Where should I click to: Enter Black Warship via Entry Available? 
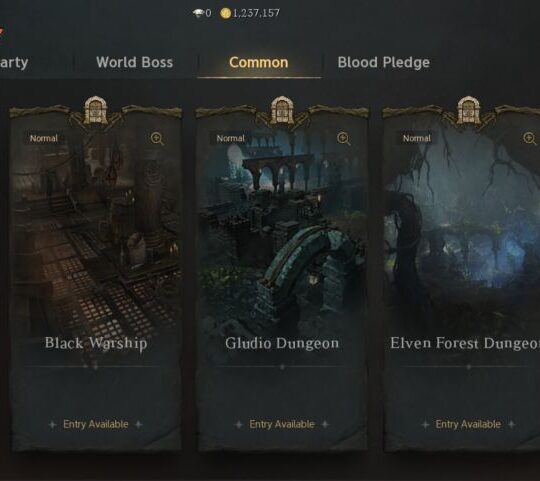pos(96,424)
